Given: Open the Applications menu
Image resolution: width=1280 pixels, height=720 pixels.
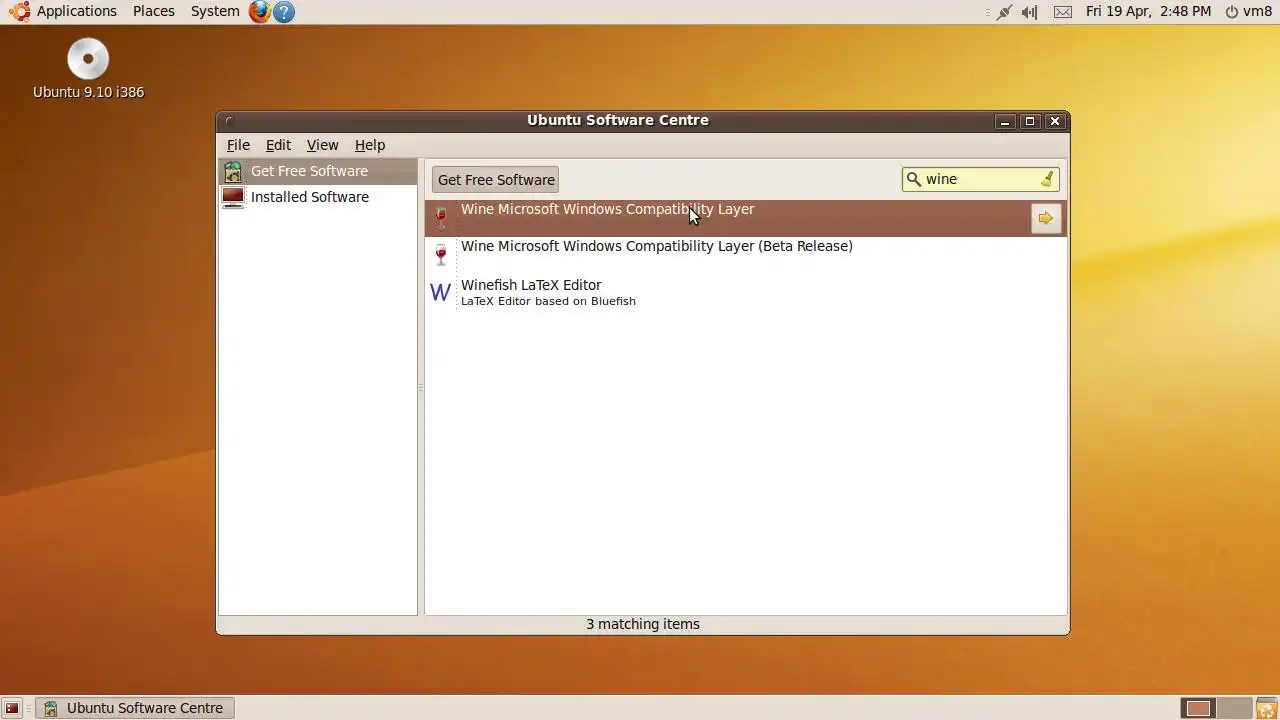Looking at the screenshot, I should [77, 11].
